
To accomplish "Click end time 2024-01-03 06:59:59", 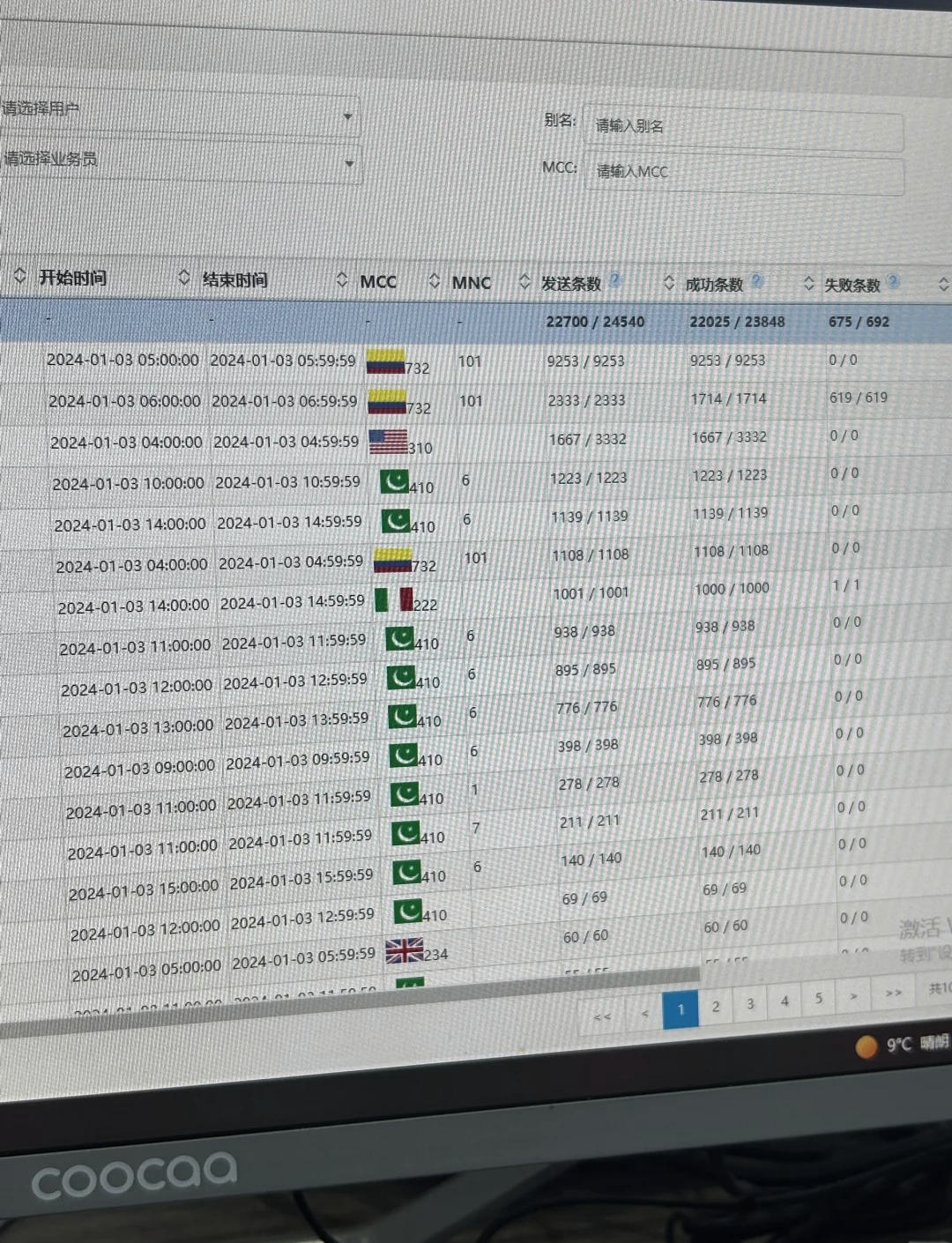I will 285,401.
